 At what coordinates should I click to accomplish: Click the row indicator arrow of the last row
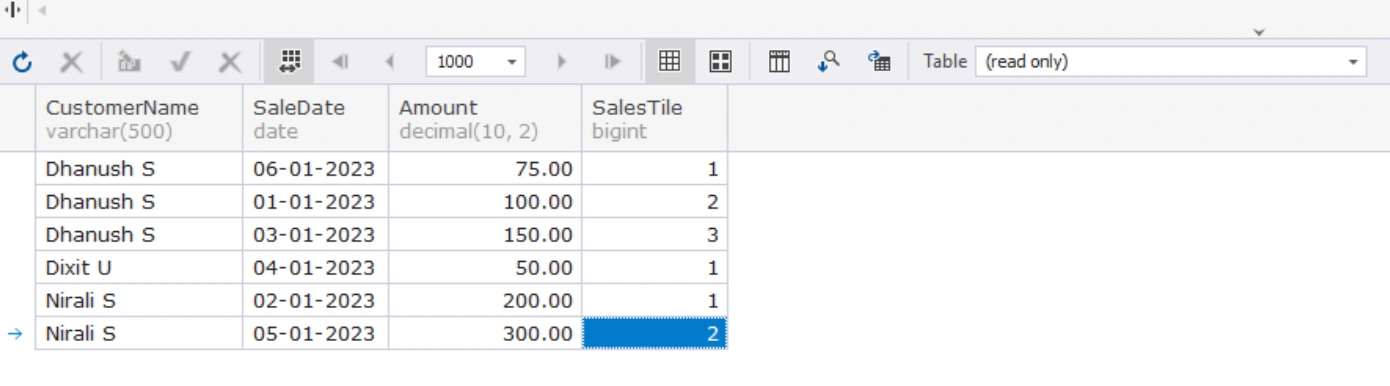15,334
